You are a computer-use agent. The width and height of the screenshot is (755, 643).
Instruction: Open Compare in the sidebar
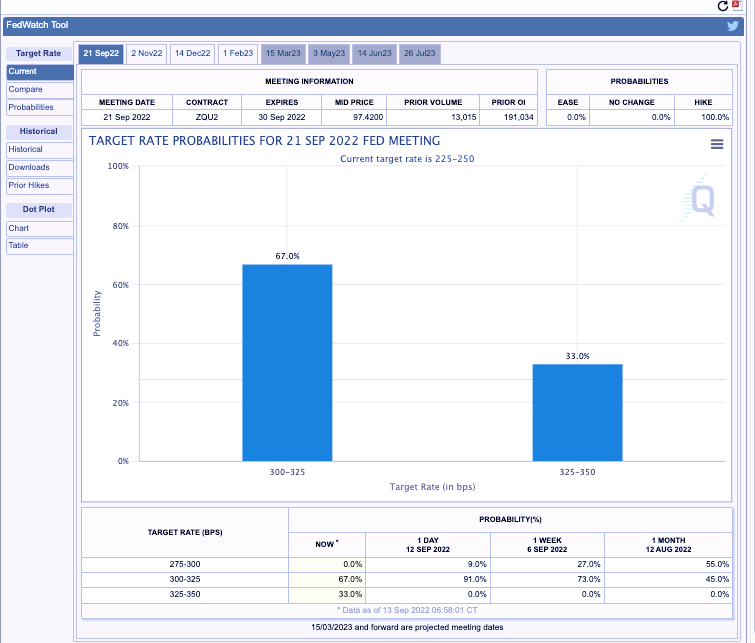coord(39,90)
